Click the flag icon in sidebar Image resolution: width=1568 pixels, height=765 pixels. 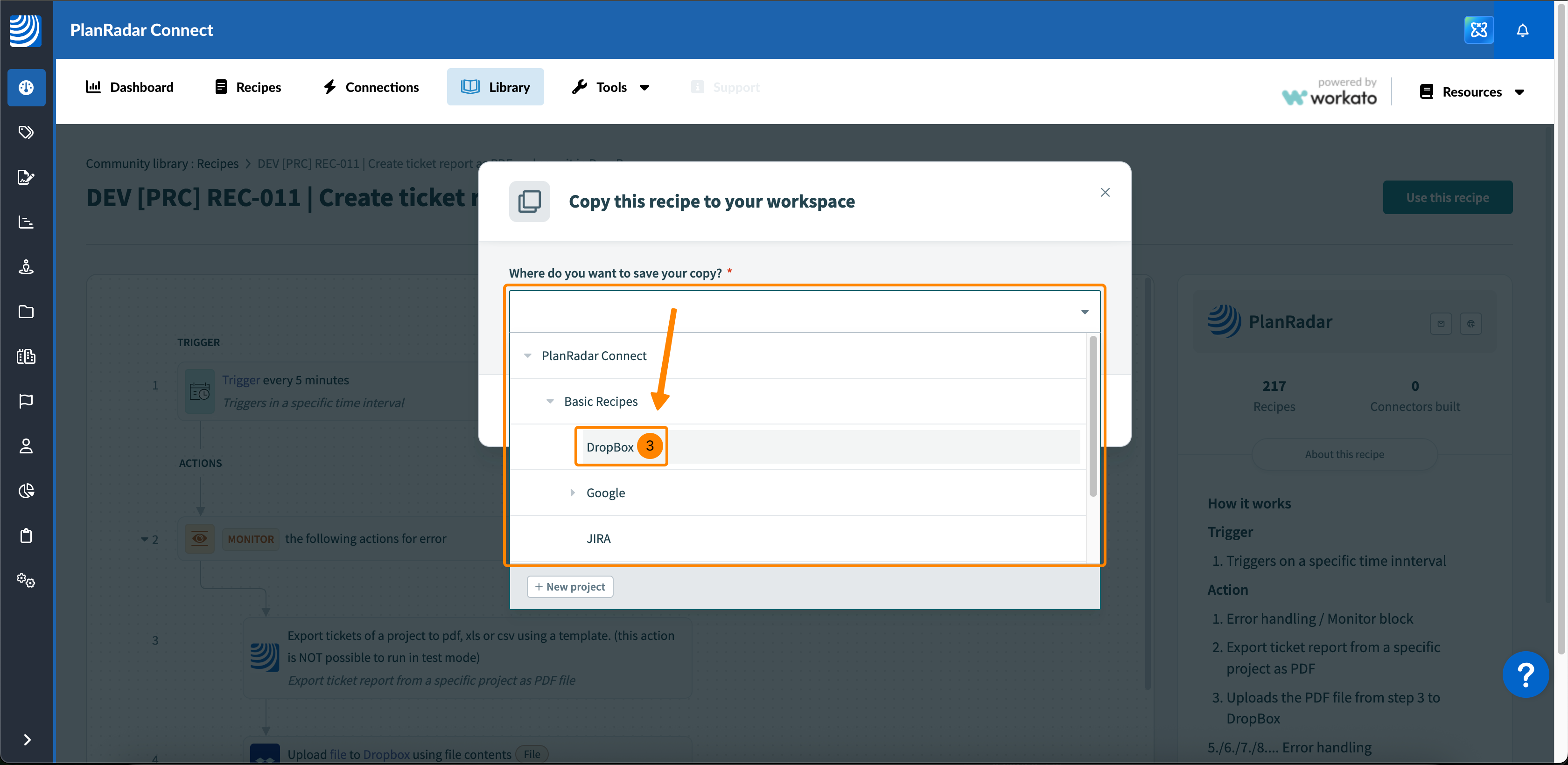26,401
